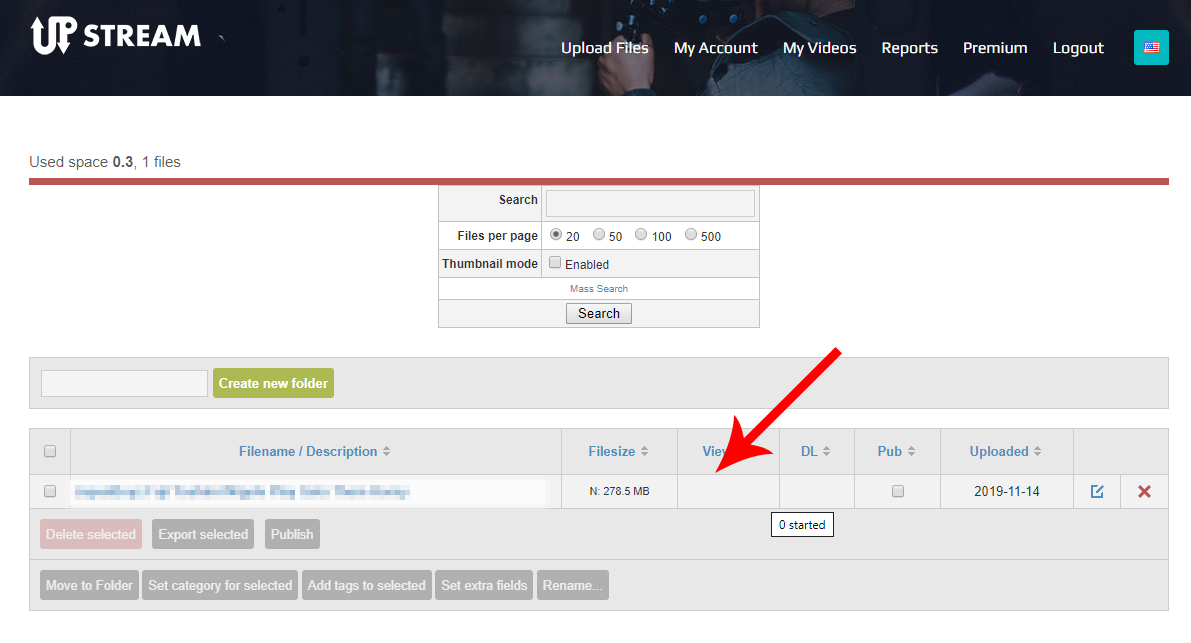This screenshot has width=1191, height=643.
Task: Click the UpStream logo
Action: 115,36
